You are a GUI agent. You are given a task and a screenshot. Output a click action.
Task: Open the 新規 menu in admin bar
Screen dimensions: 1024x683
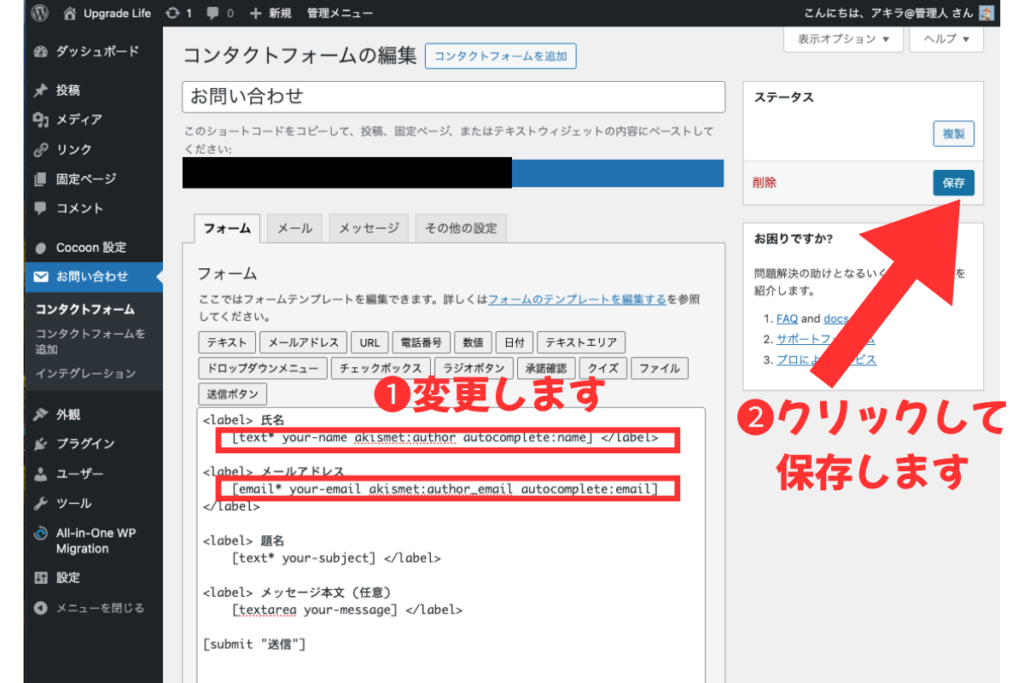tap(271, 13)
